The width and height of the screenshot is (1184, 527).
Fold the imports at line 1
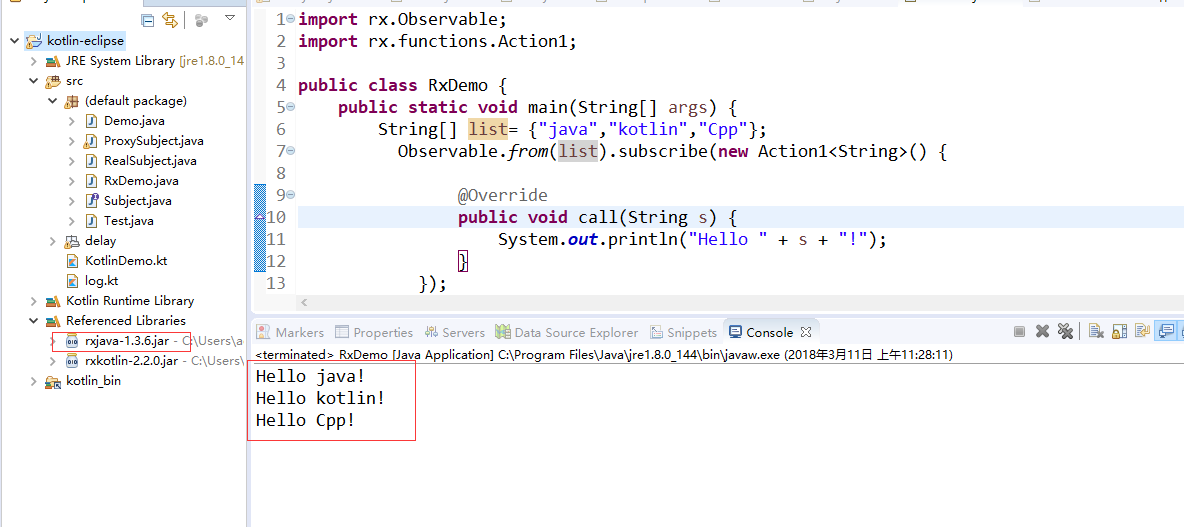(x=291, y=17)
